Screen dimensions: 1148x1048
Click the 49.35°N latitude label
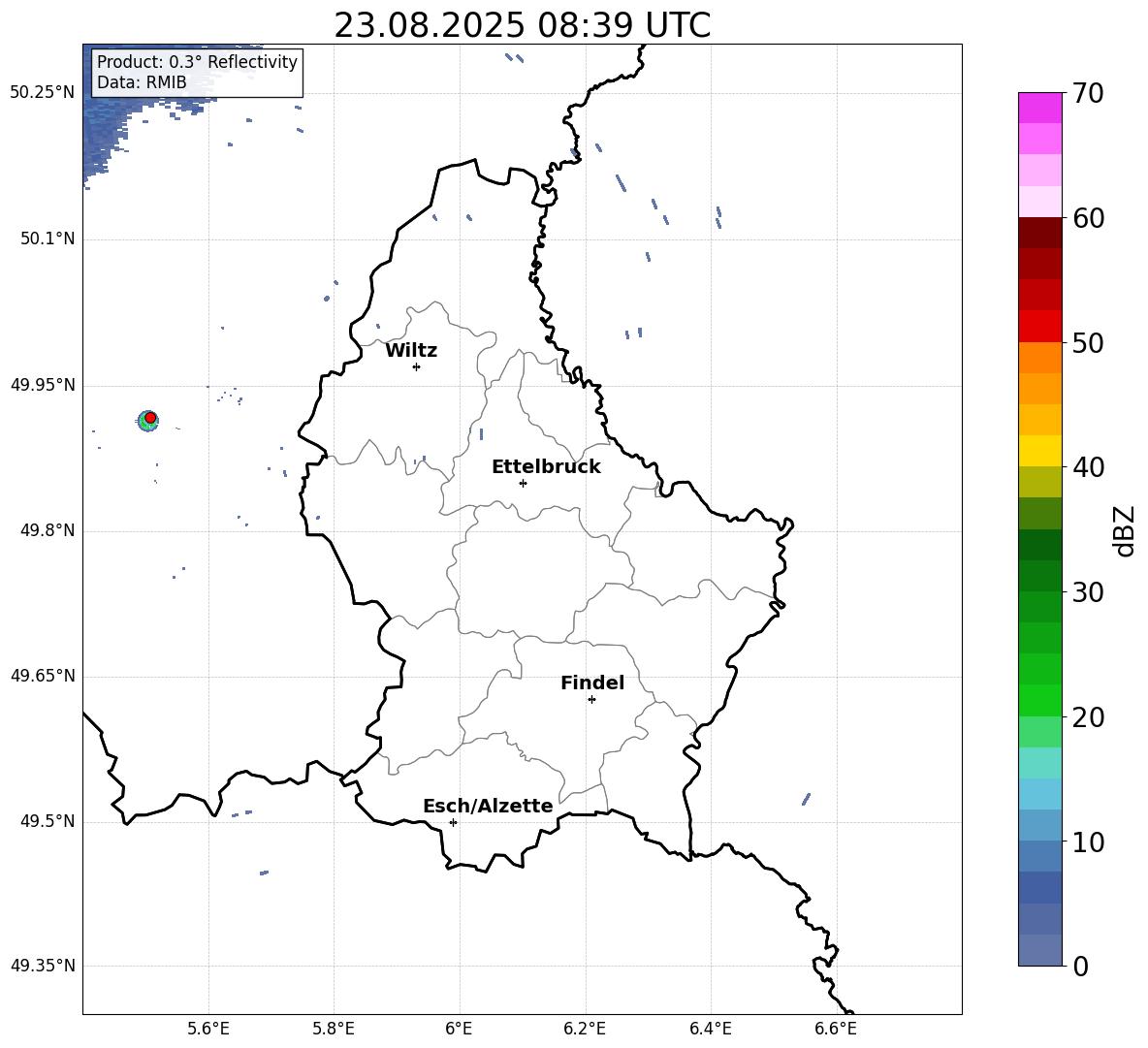click(43, 966)
